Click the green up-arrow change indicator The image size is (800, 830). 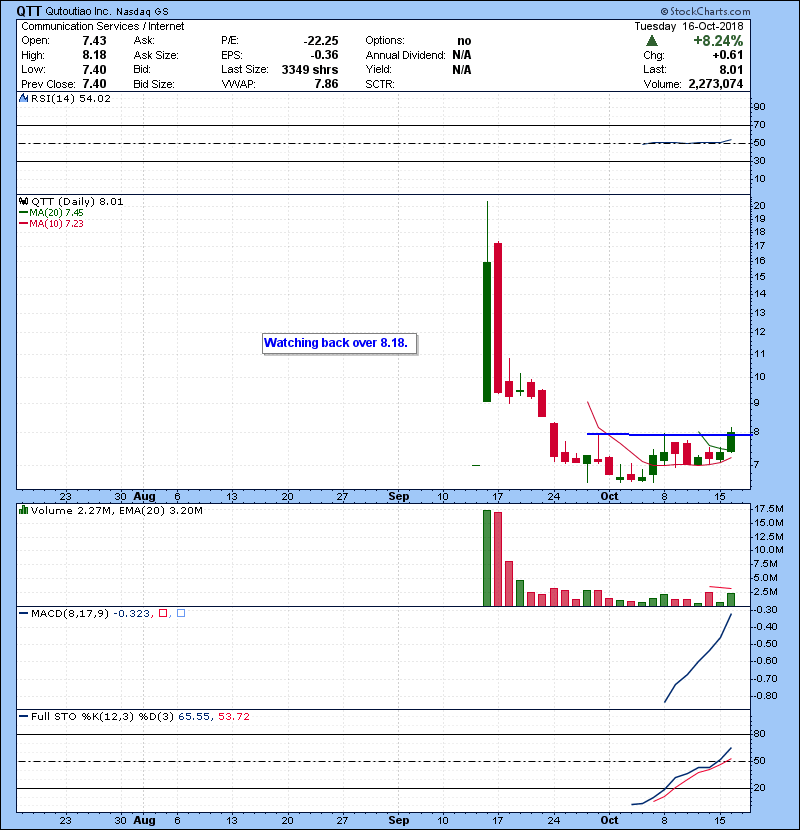[x=652, y=41]
